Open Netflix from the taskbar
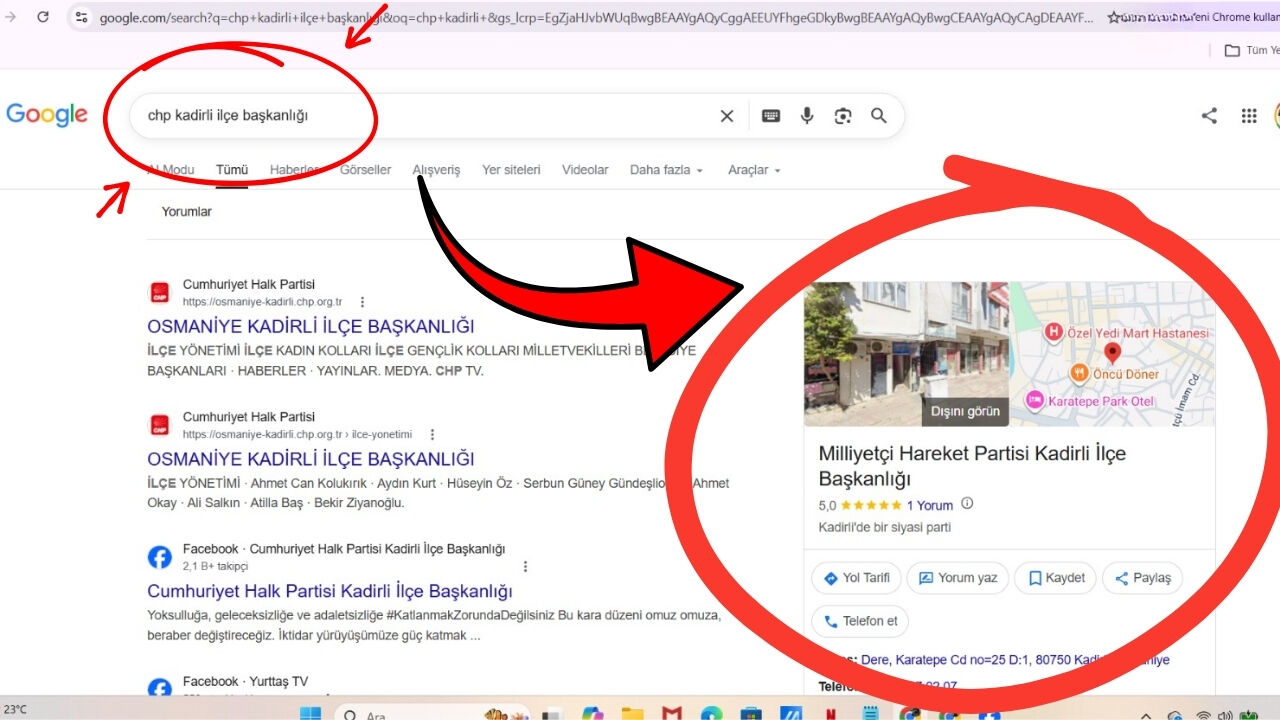1280x720 pixels. coord(830,714)
